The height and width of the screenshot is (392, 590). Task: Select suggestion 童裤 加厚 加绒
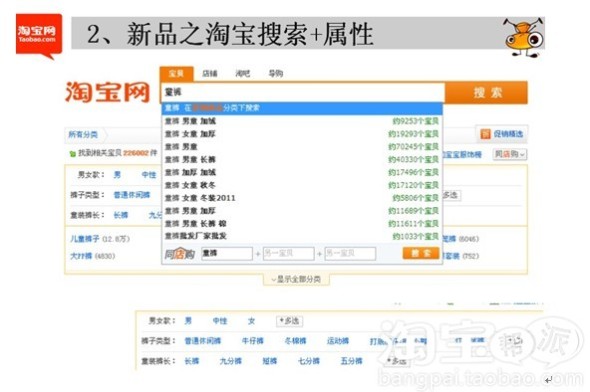click(x=302, y=172)
